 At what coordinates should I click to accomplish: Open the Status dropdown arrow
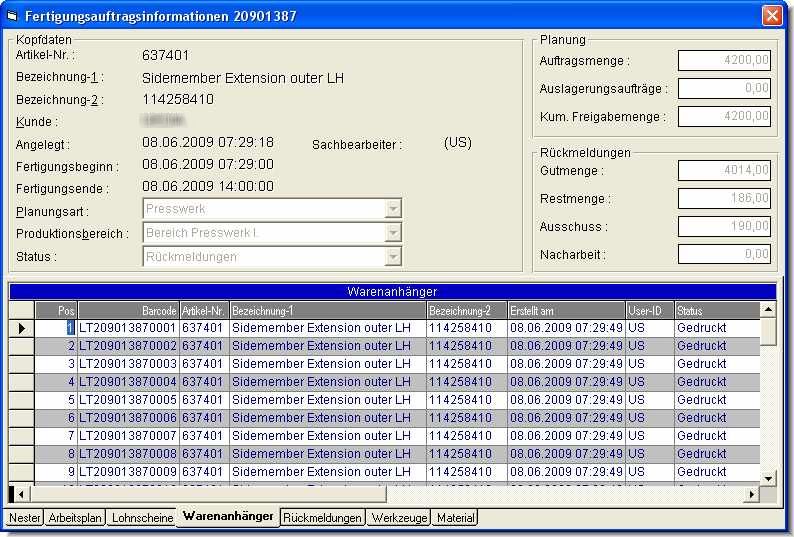[393, 257]
